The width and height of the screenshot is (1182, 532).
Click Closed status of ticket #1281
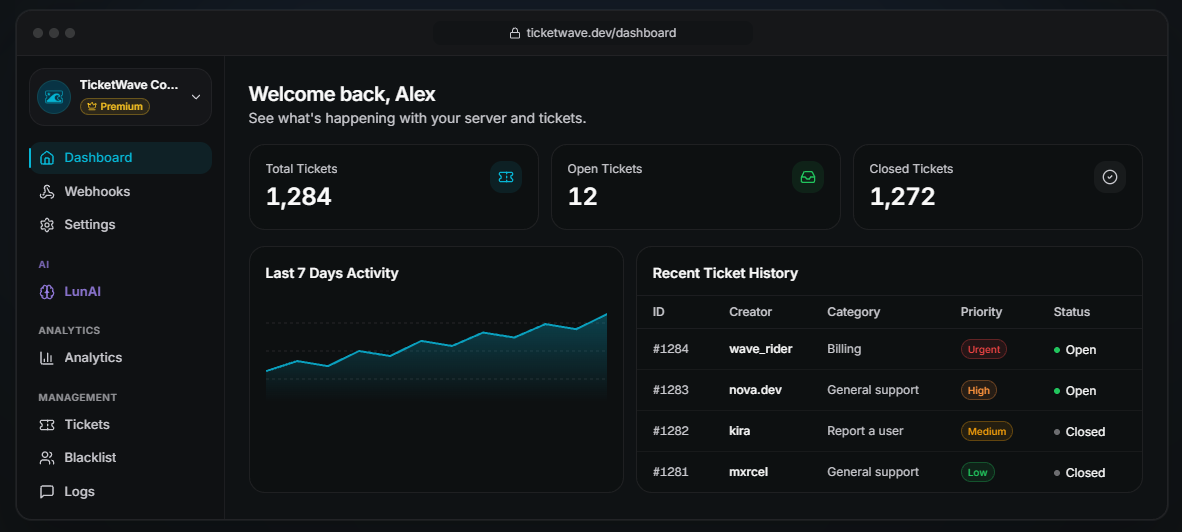(x=1079, y=473)
